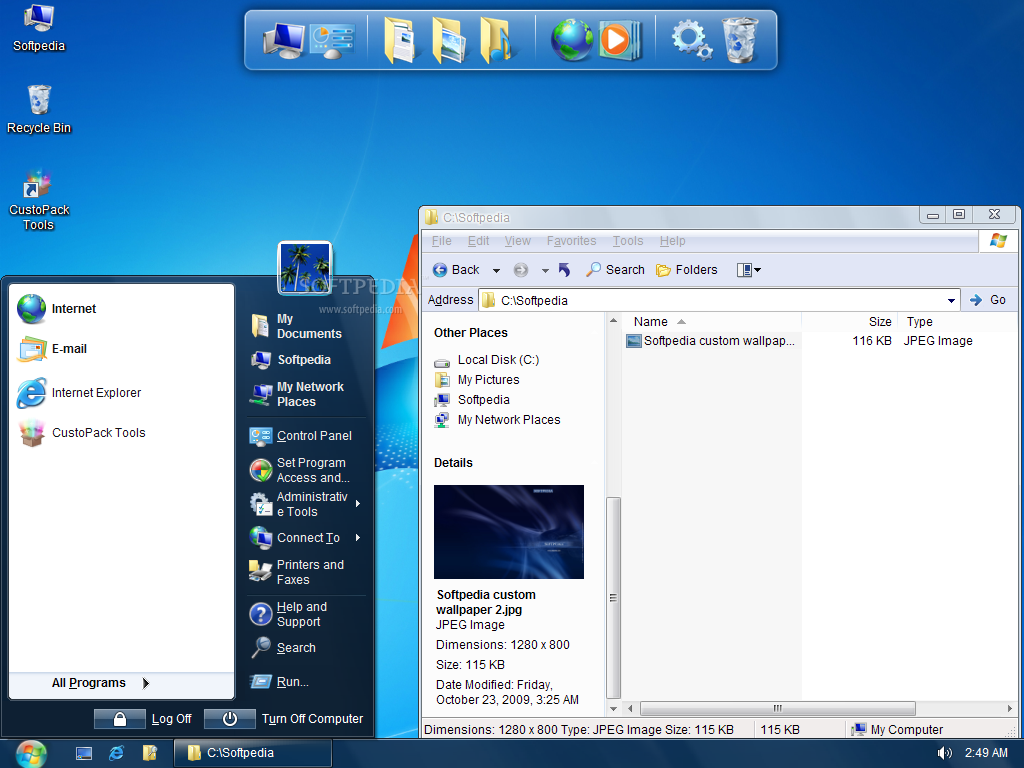Click the Back button in Explorer
Image resolution: width=1024 pixels, height=768 pixels.
pyautogui.click(x=456, y=270)
